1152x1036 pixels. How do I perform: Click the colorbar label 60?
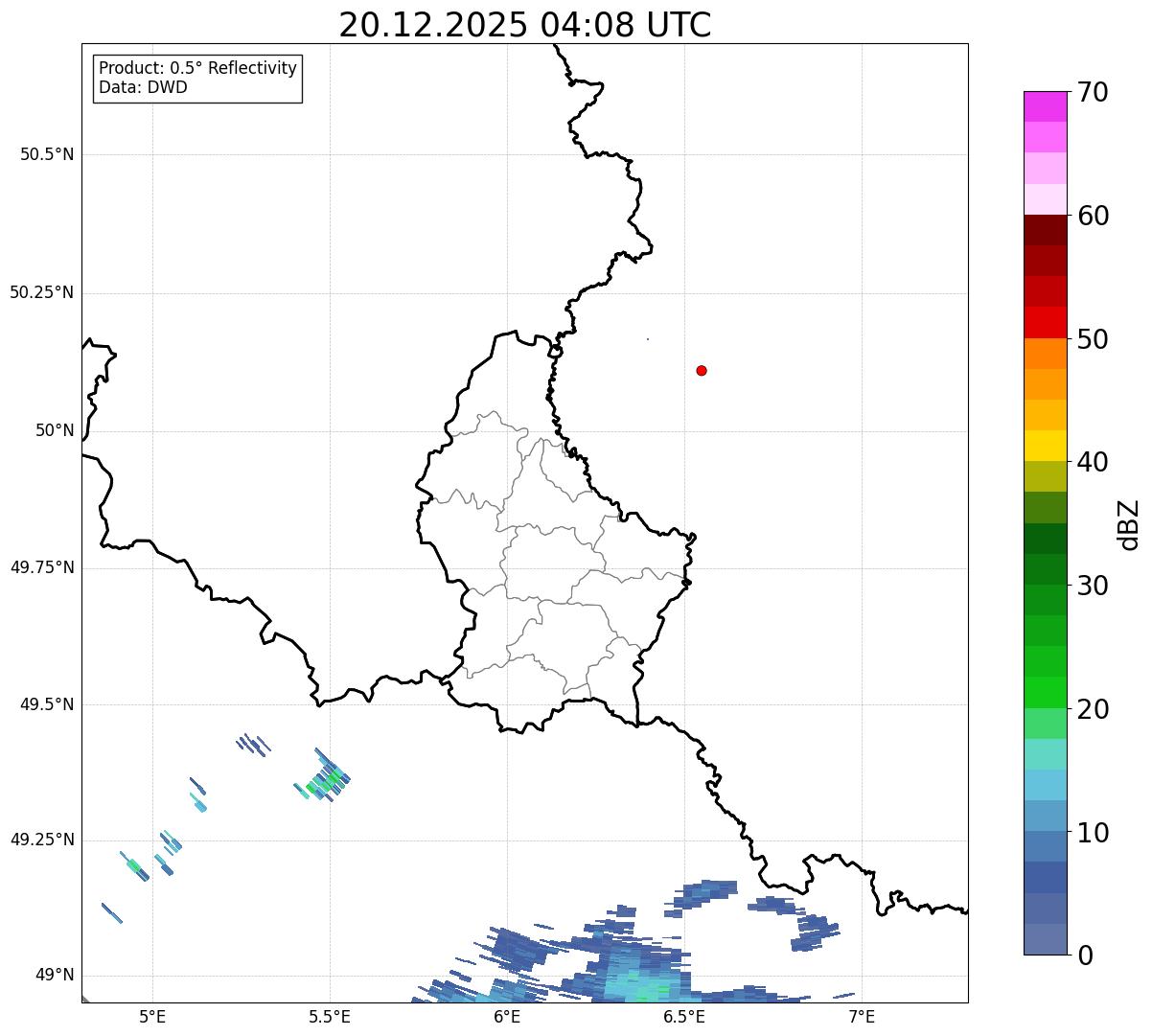pyautogui.click(x=1093, y=216)
